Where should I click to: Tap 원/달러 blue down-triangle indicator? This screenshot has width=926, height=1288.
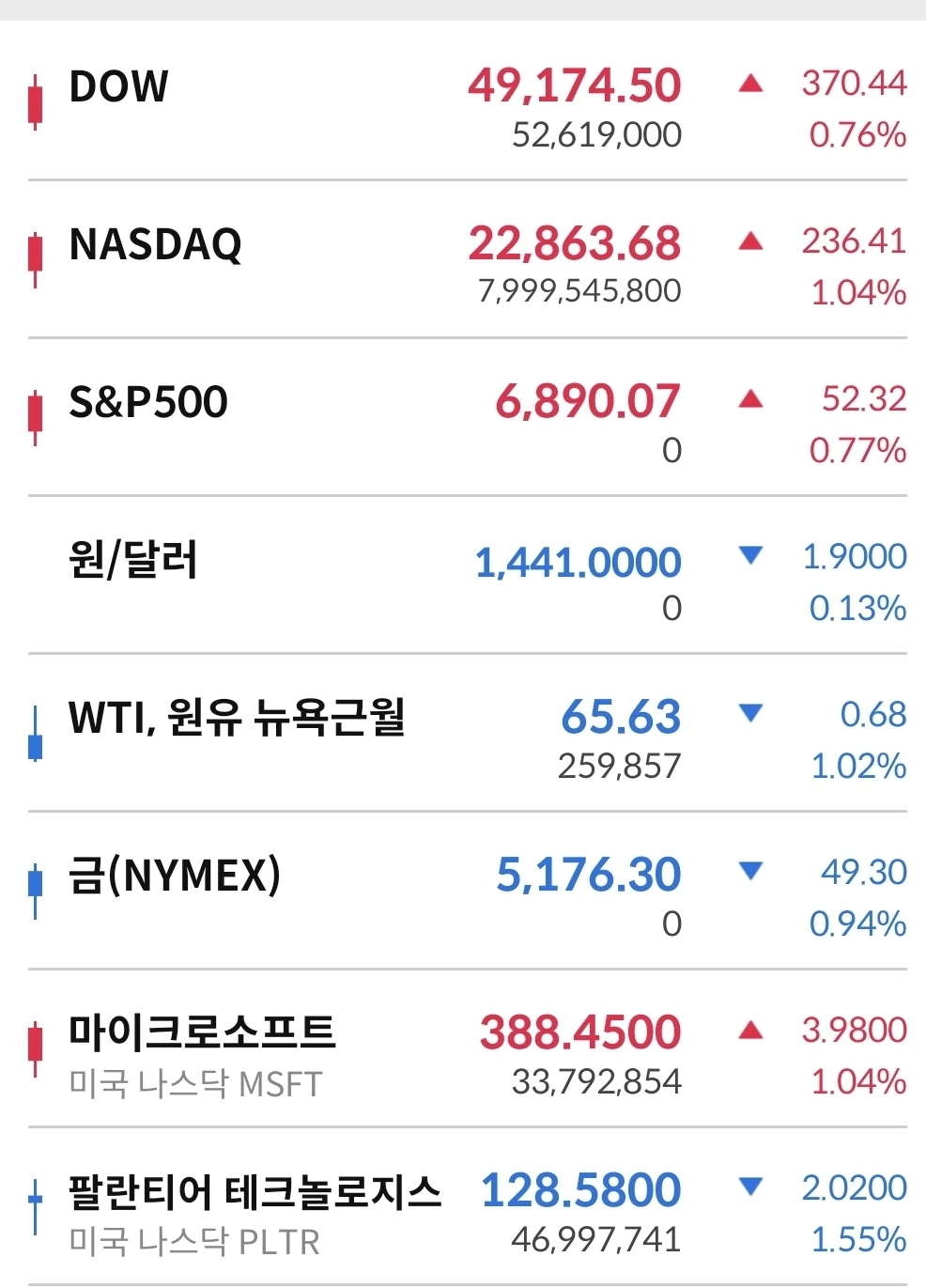coord(750,556)
